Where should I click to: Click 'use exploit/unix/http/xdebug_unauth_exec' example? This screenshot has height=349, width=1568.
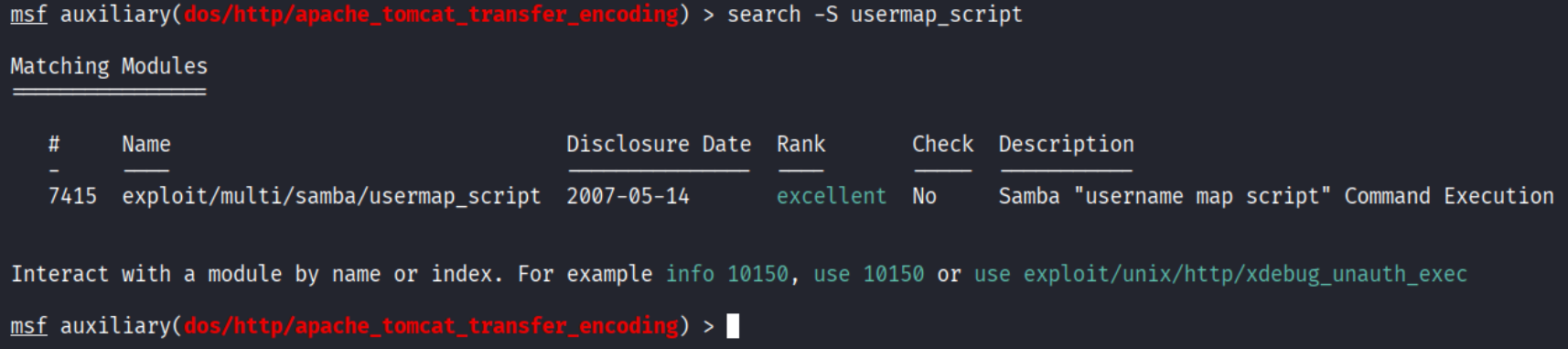pos(1220,274)
